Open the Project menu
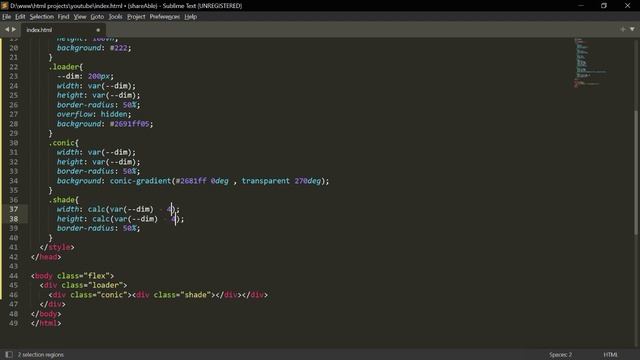This screenshot has height=360, width=640. pos(136,17)
